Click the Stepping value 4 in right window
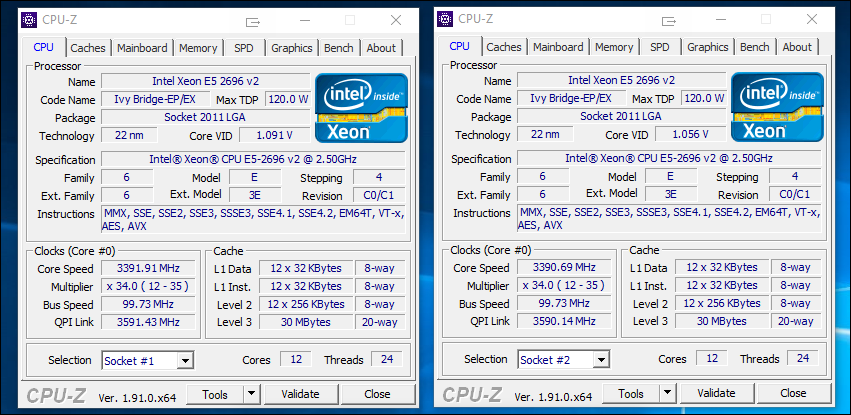 pos(795,176)
